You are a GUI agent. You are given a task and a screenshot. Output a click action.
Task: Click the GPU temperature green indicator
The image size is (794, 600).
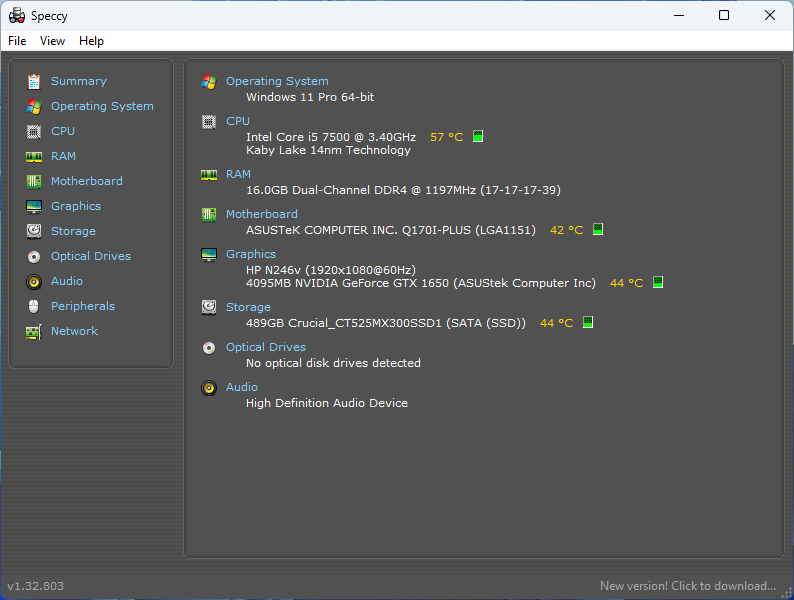coord(658,283)
